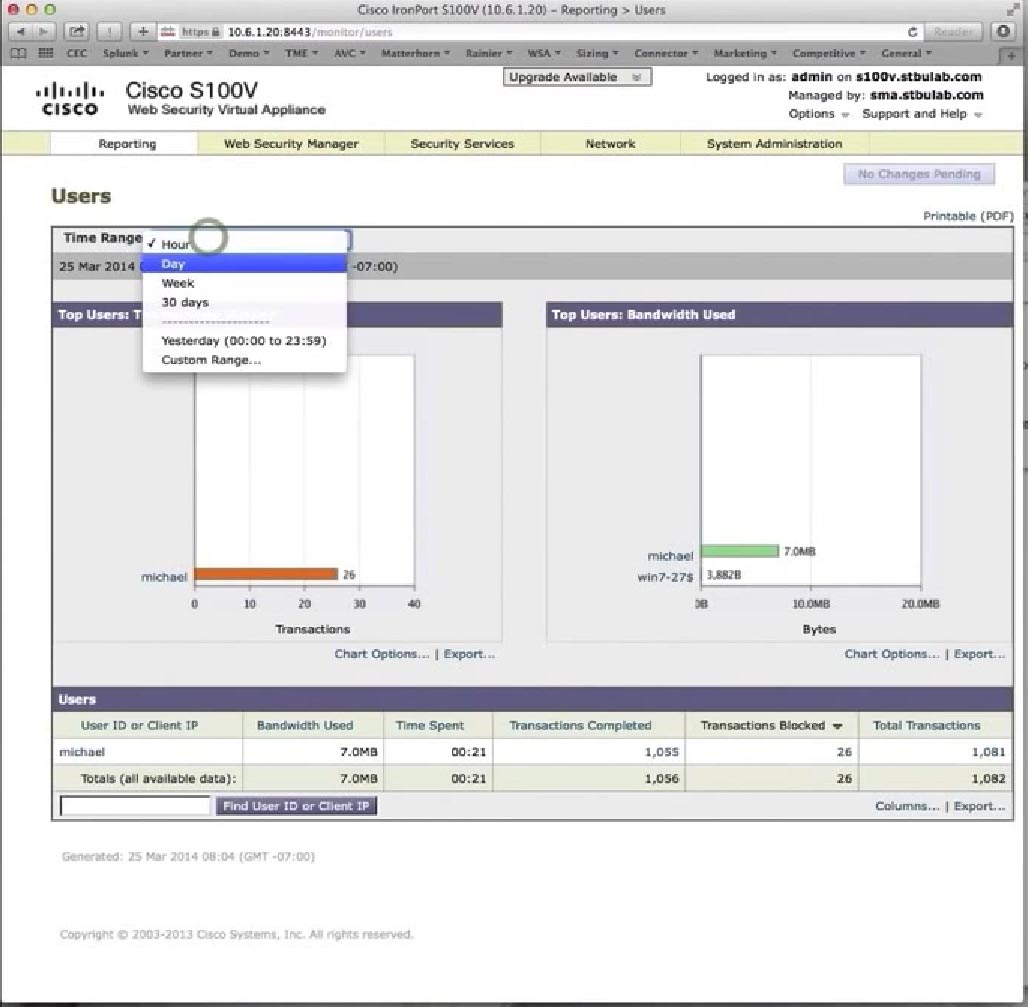Click the address bar URL
This screenshot has height=1007, width=1028.
(309, 31)
